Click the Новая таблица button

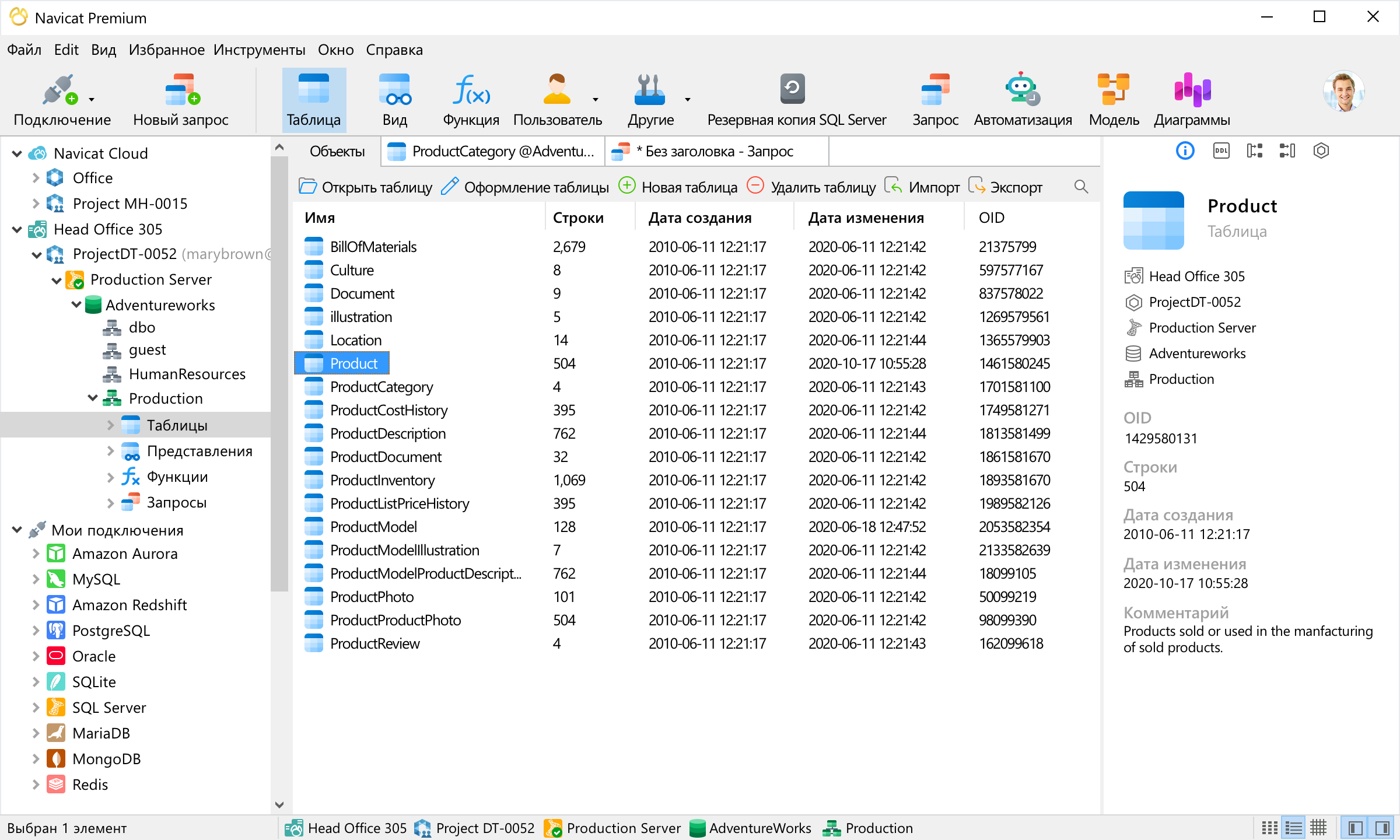pos(688,187)
